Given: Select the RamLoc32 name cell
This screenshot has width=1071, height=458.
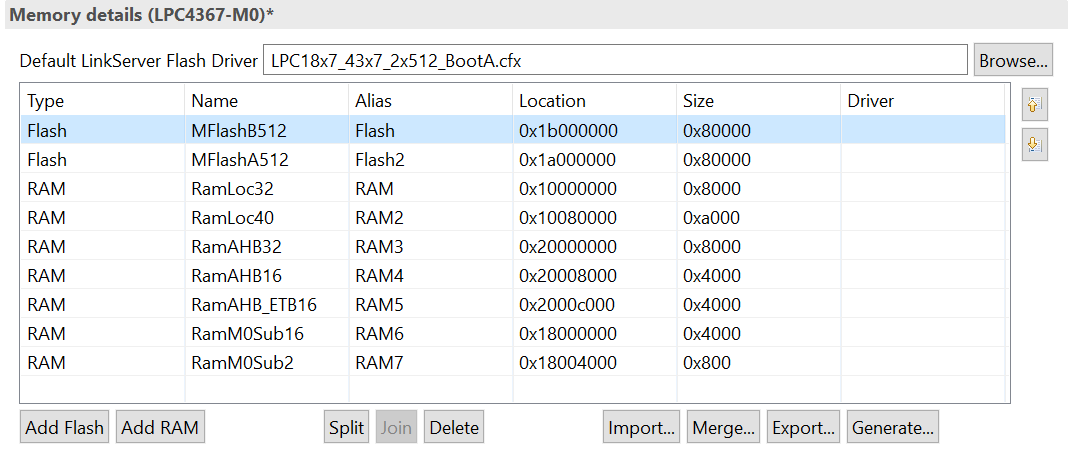Looking at the screenshot, I should tap(266, 188).
